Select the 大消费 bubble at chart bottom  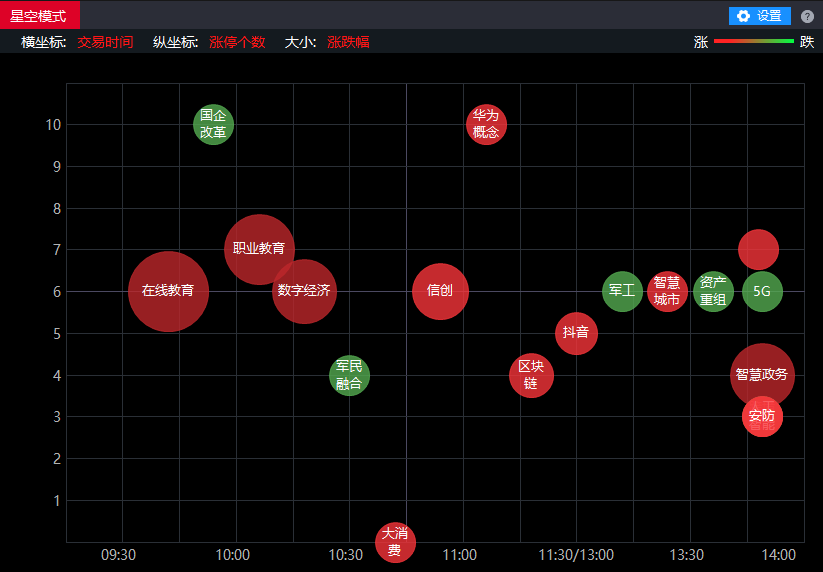point(395,542)
